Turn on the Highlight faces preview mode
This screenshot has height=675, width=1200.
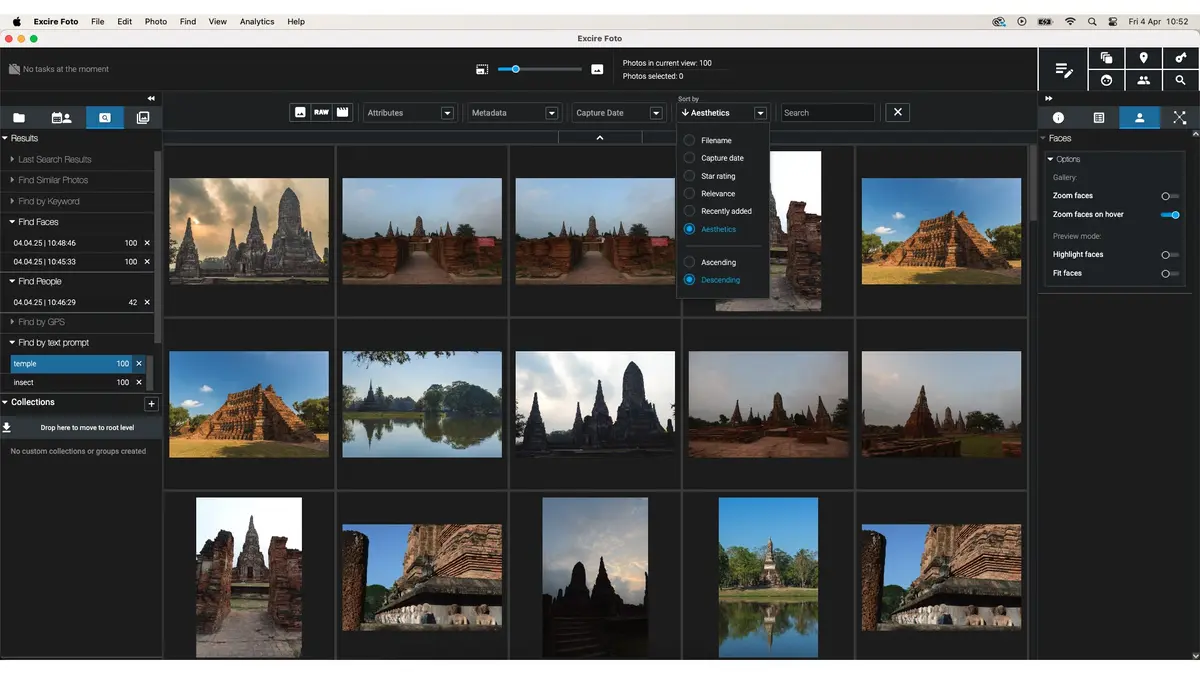pos(1169,254)
